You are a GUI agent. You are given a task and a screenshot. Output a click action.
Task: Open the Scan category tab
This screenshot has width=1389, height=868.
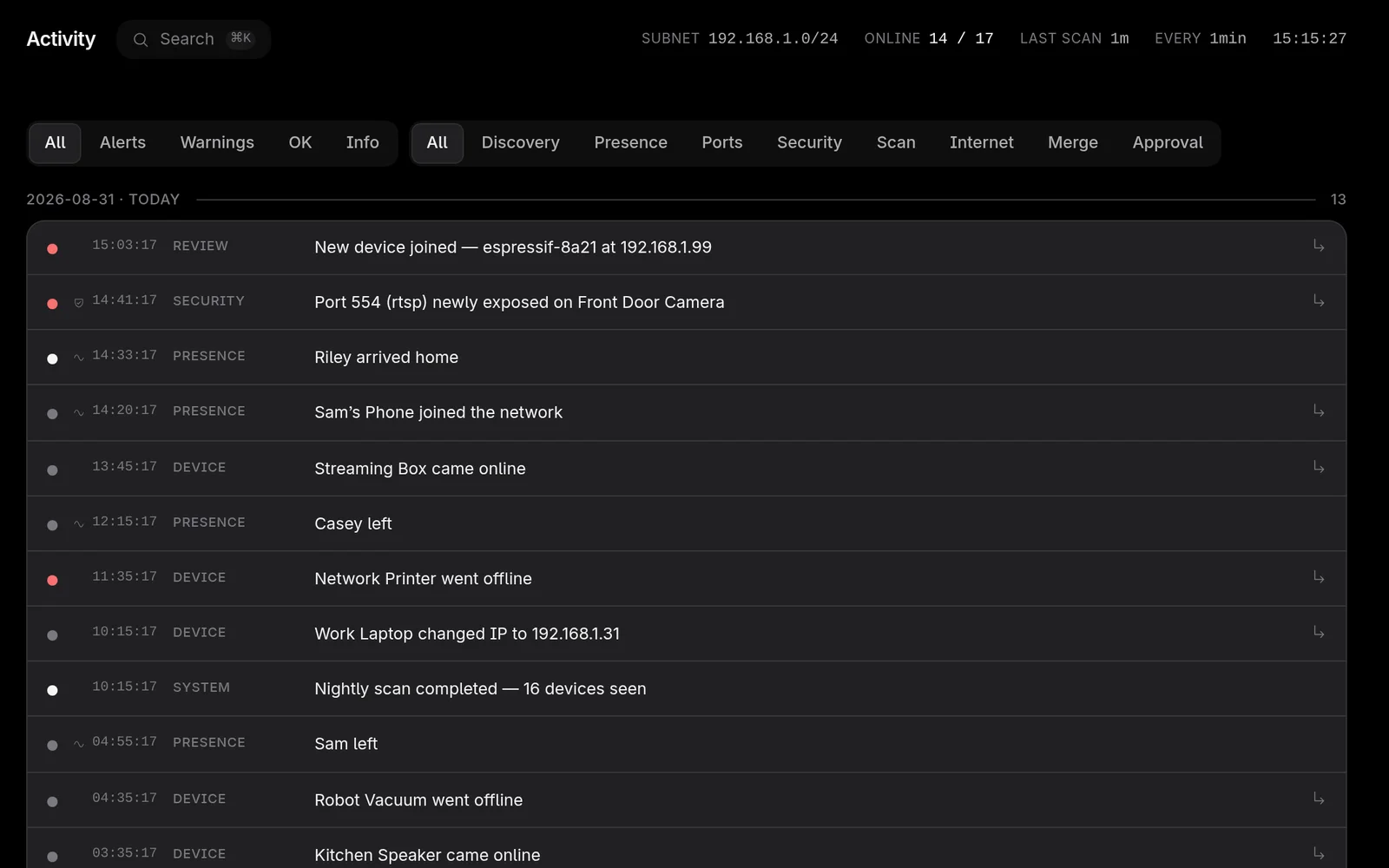click(896, 143)
